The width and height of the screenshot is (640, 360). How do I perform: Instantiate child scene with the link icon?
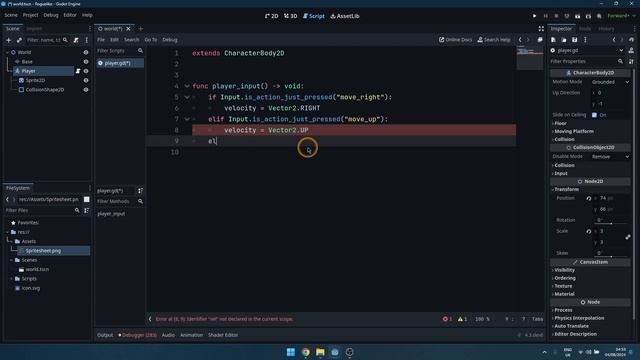pyautogui.click(x=19, y=40)
